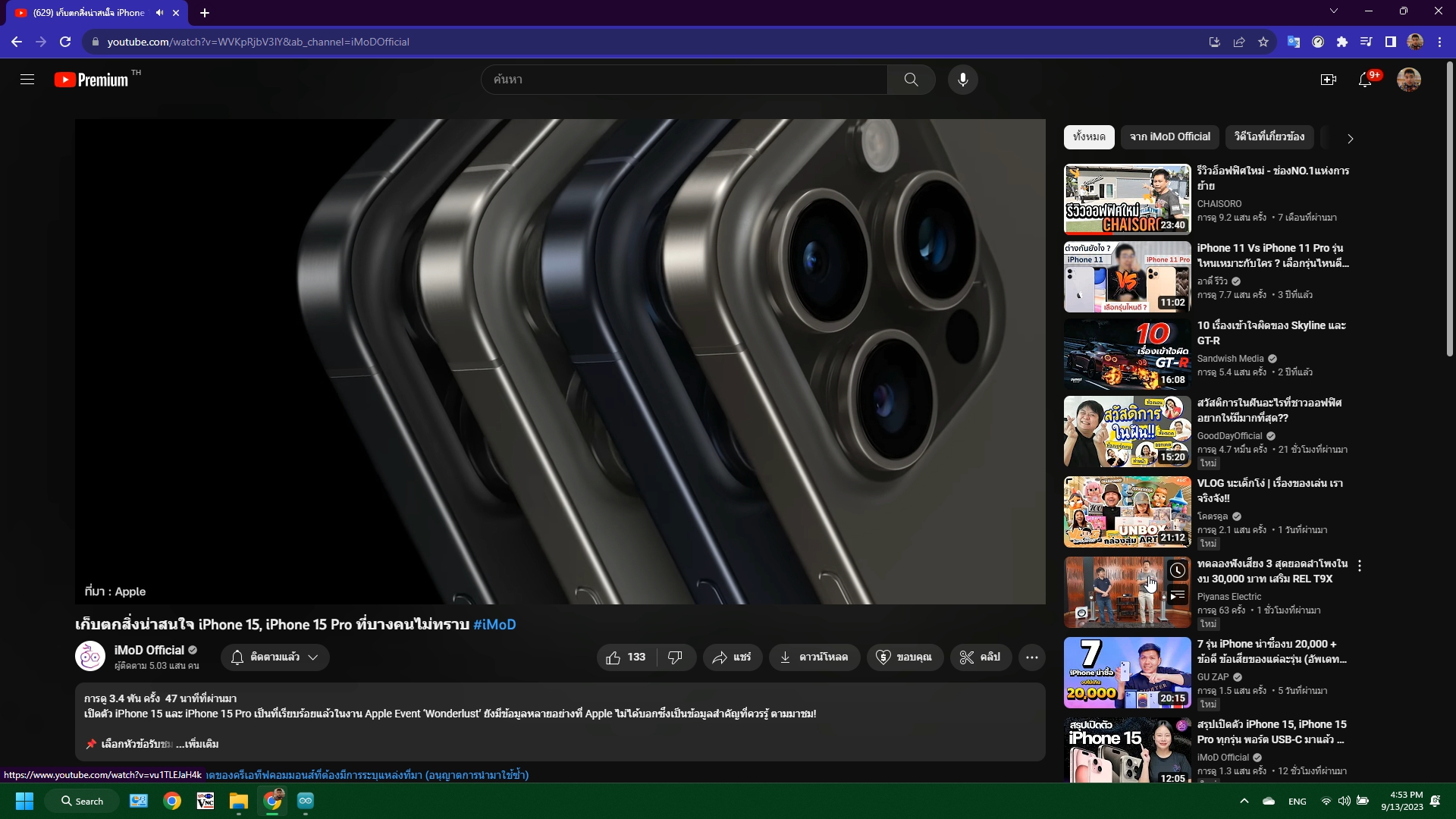Open Chrome three-dot menu
This screenshot has height=819, width=1456.
pos(1439,42)
